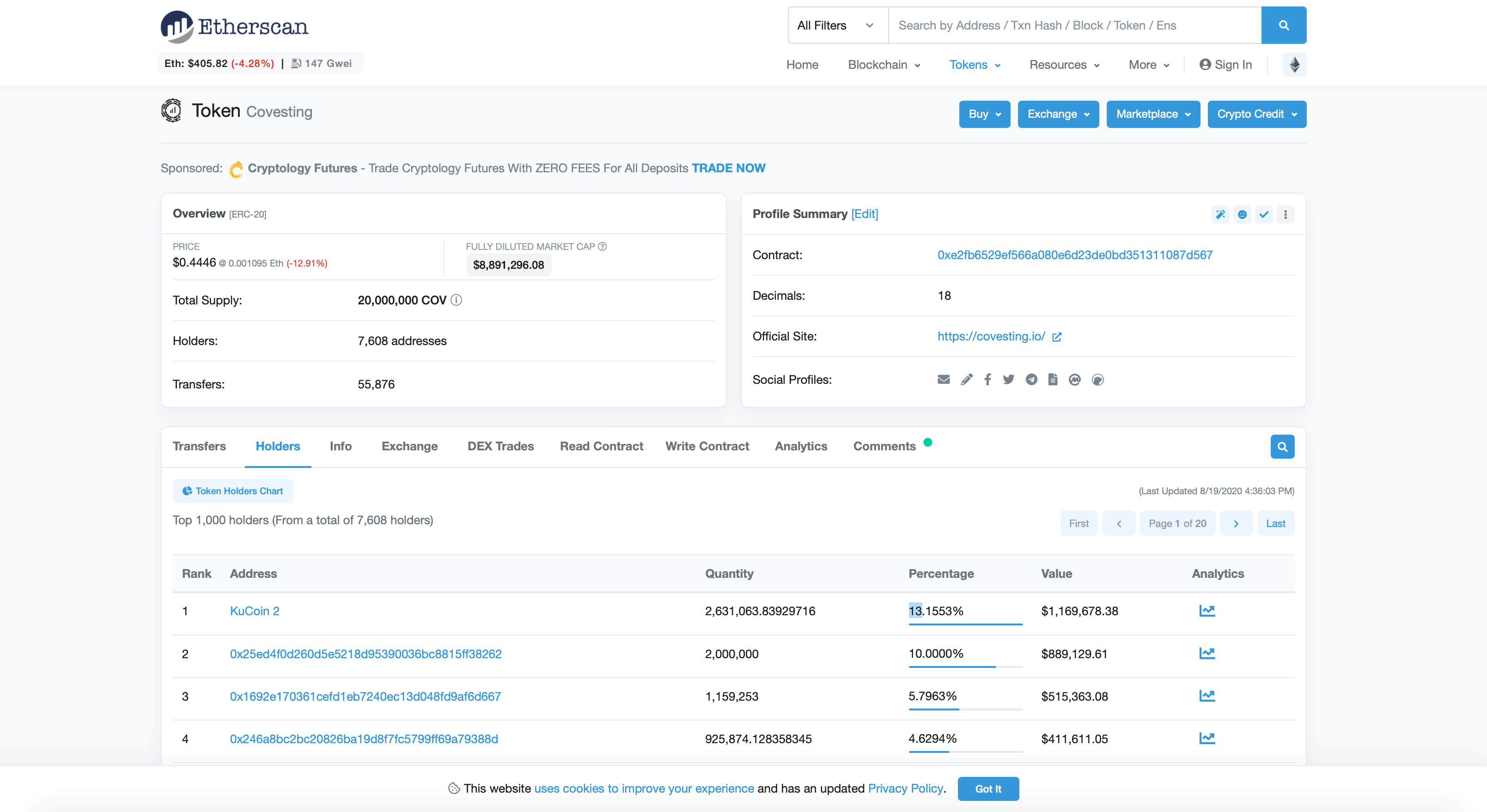Open analytics chart icon for rank 2 holder

tap(1207, 653)
